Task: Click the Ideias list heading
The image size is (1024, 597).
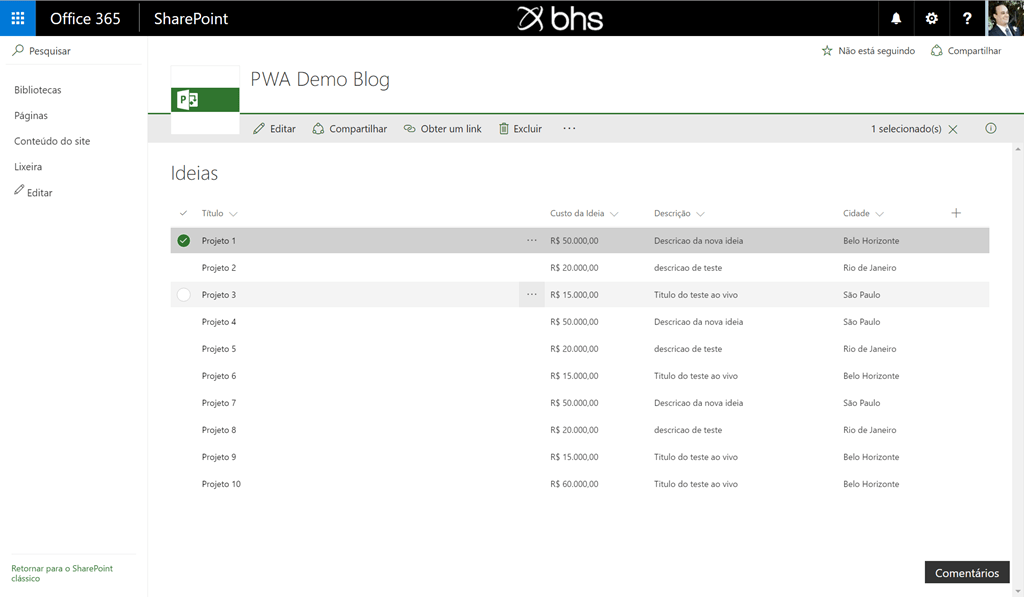Action: pyautogui.click(x=195, y=173)
